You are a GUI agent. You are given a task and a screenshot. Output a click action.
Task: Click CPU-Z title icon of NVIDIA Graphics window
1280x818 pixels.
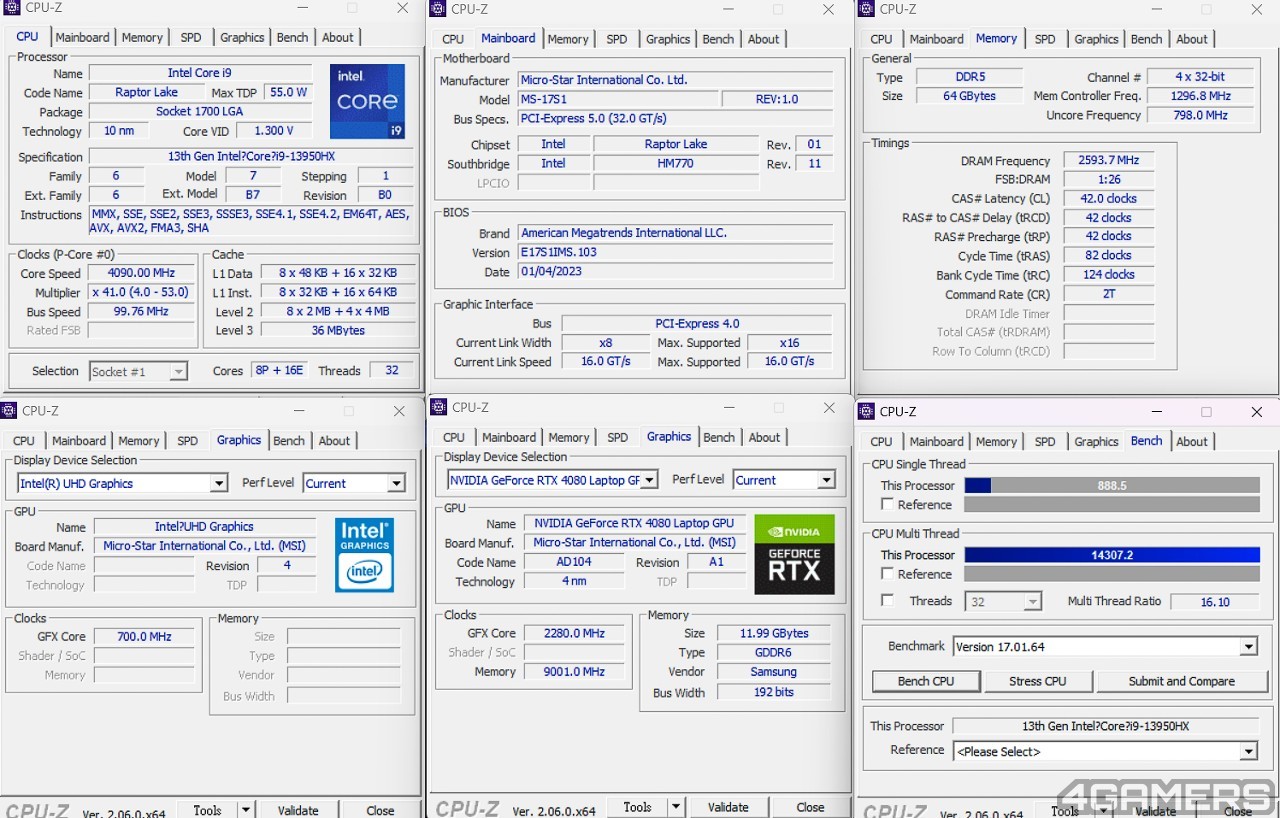pyautogui.click(x=439, y=407)
